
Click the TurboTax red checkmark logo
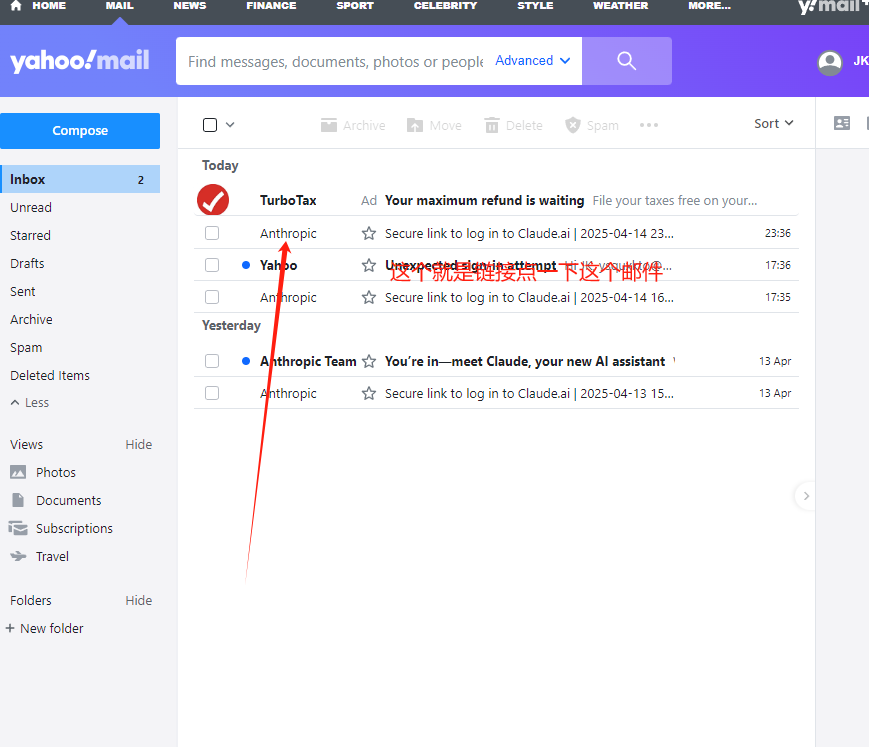[x=213, y=200]
